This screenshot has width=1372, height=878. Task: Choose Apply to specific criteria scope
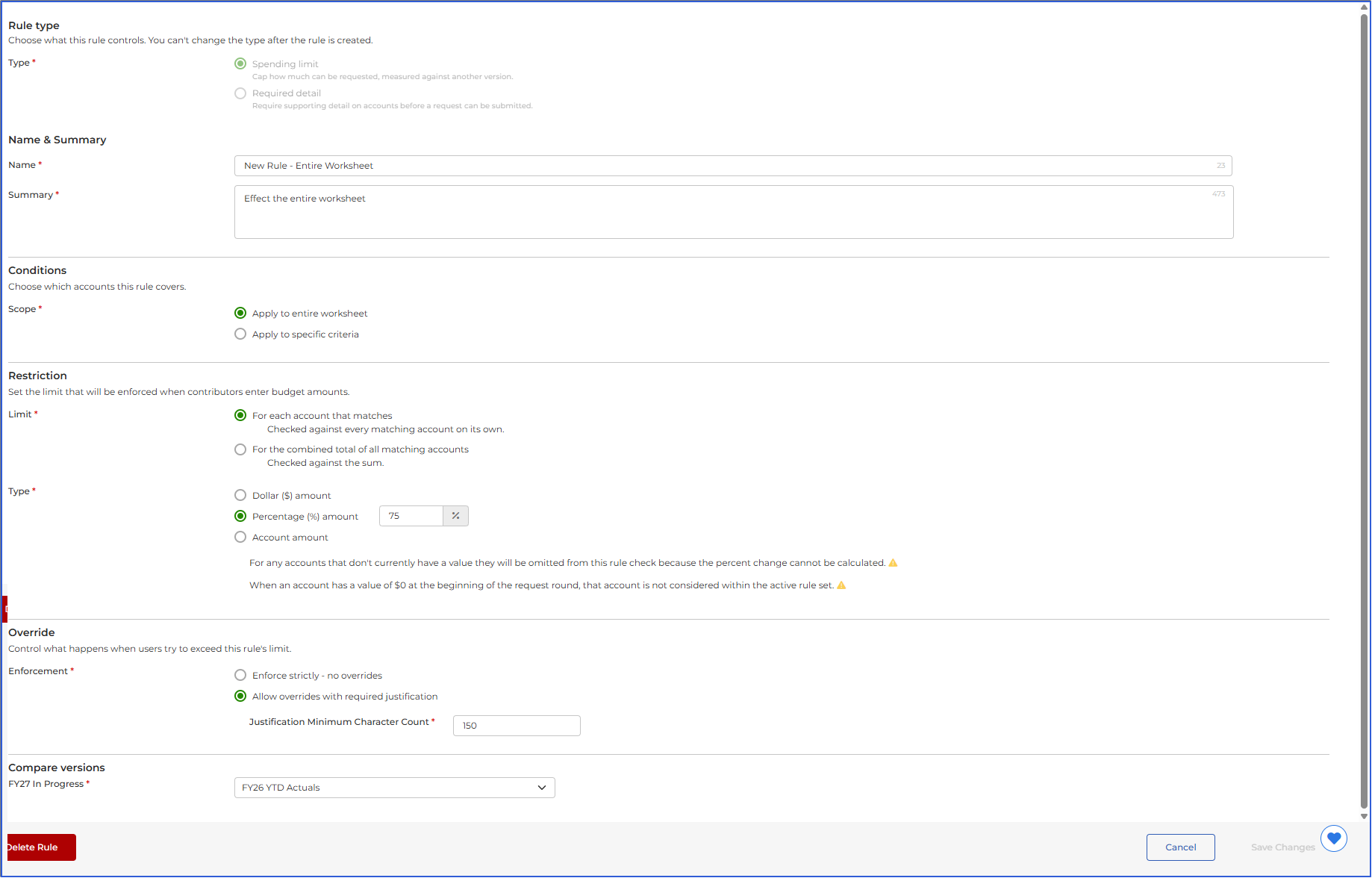point(240,334)
